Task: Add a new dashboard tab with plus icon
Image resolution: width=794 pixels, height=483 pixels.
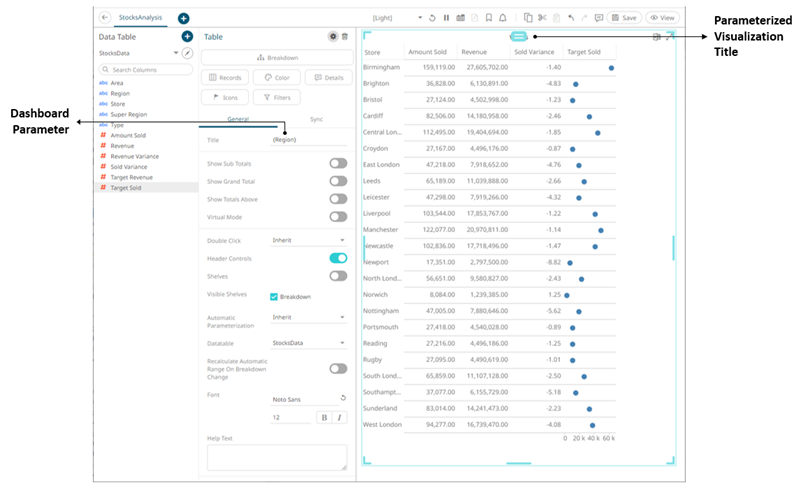Action: [184, 18]
